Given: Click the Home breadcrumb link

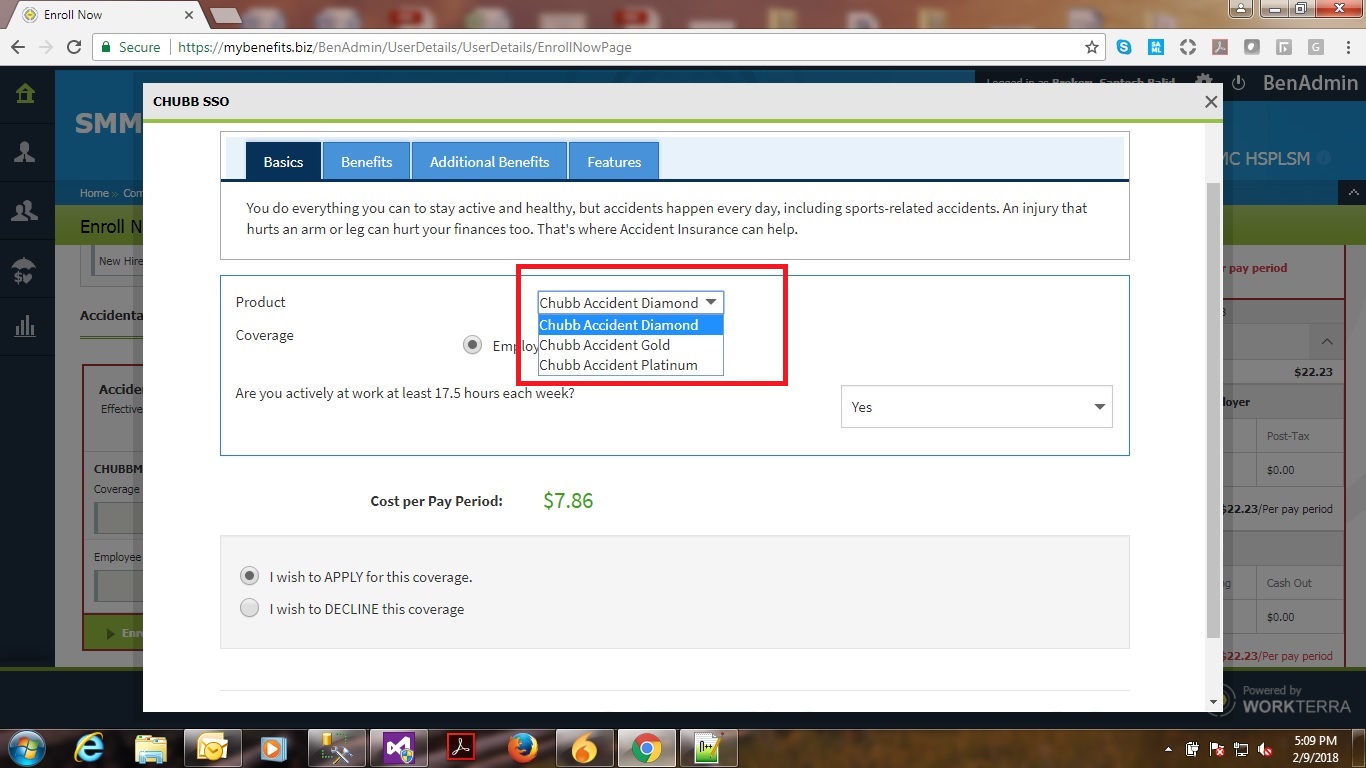Looking at the screenshot, I should click(94, 193).
